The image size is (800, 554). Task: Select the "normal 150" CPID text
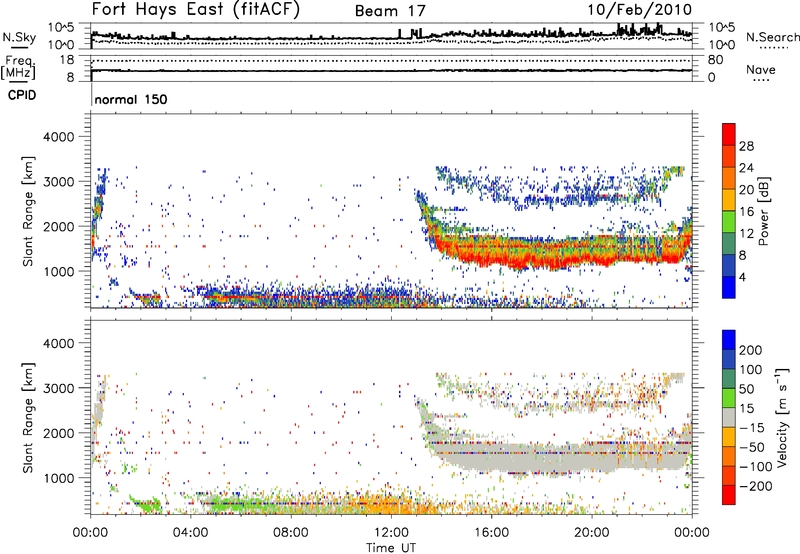[131, 99]
